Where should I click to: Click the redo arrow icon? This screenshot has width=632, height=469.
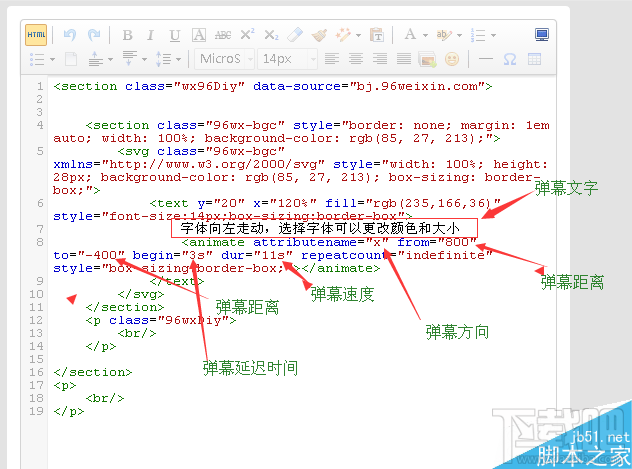click(94, 35)
